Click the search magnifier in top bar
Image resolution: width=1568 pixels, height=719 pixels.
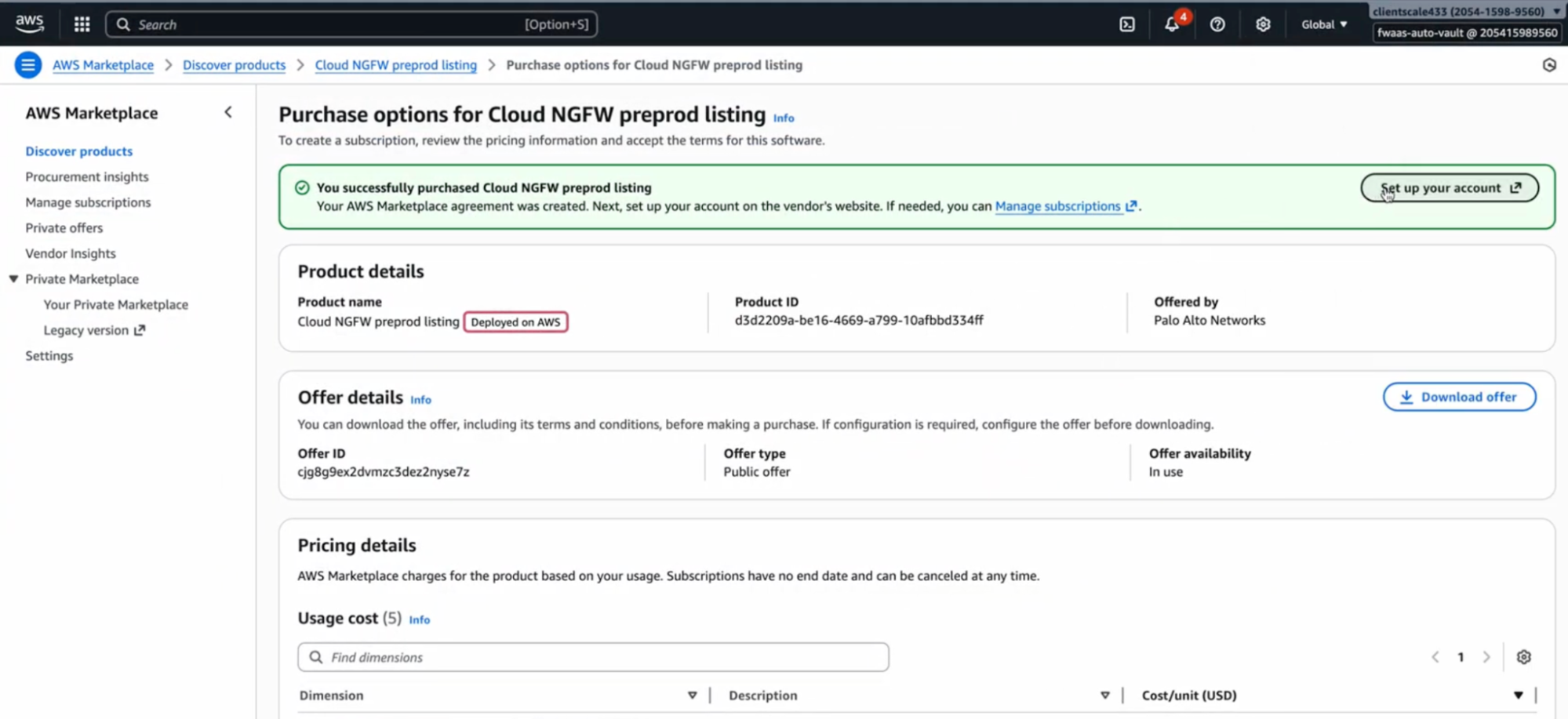tap(123, 24)
